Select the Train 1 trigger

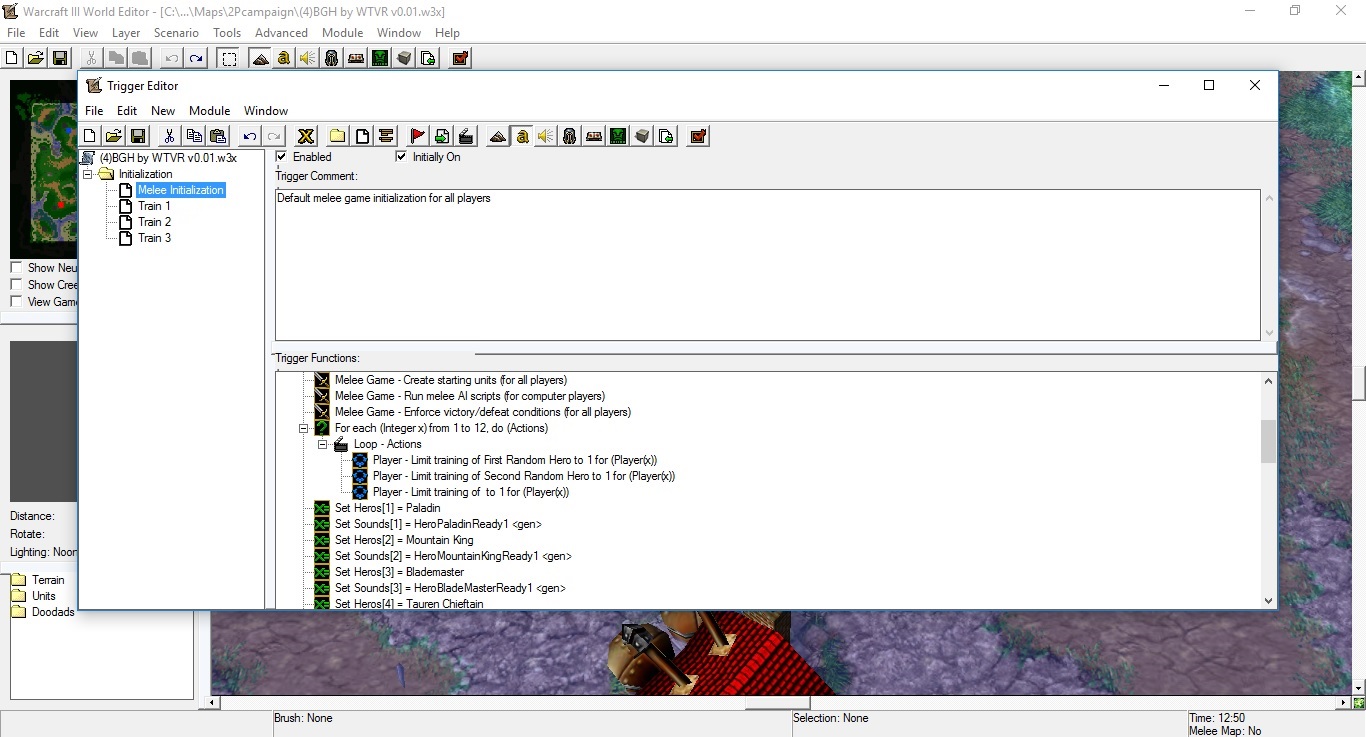point(154,206)
